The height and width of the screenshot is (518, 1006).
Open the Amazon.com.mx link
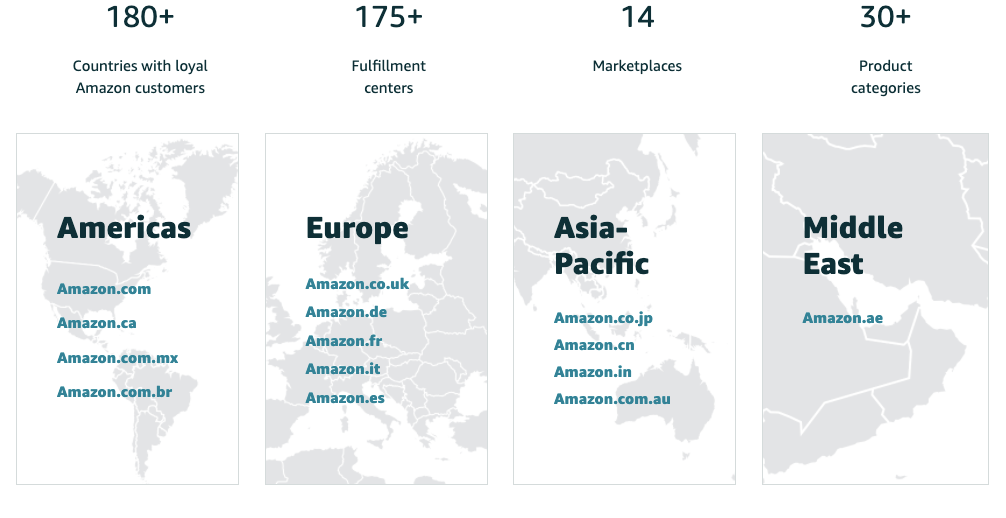(x=117, y=358)
